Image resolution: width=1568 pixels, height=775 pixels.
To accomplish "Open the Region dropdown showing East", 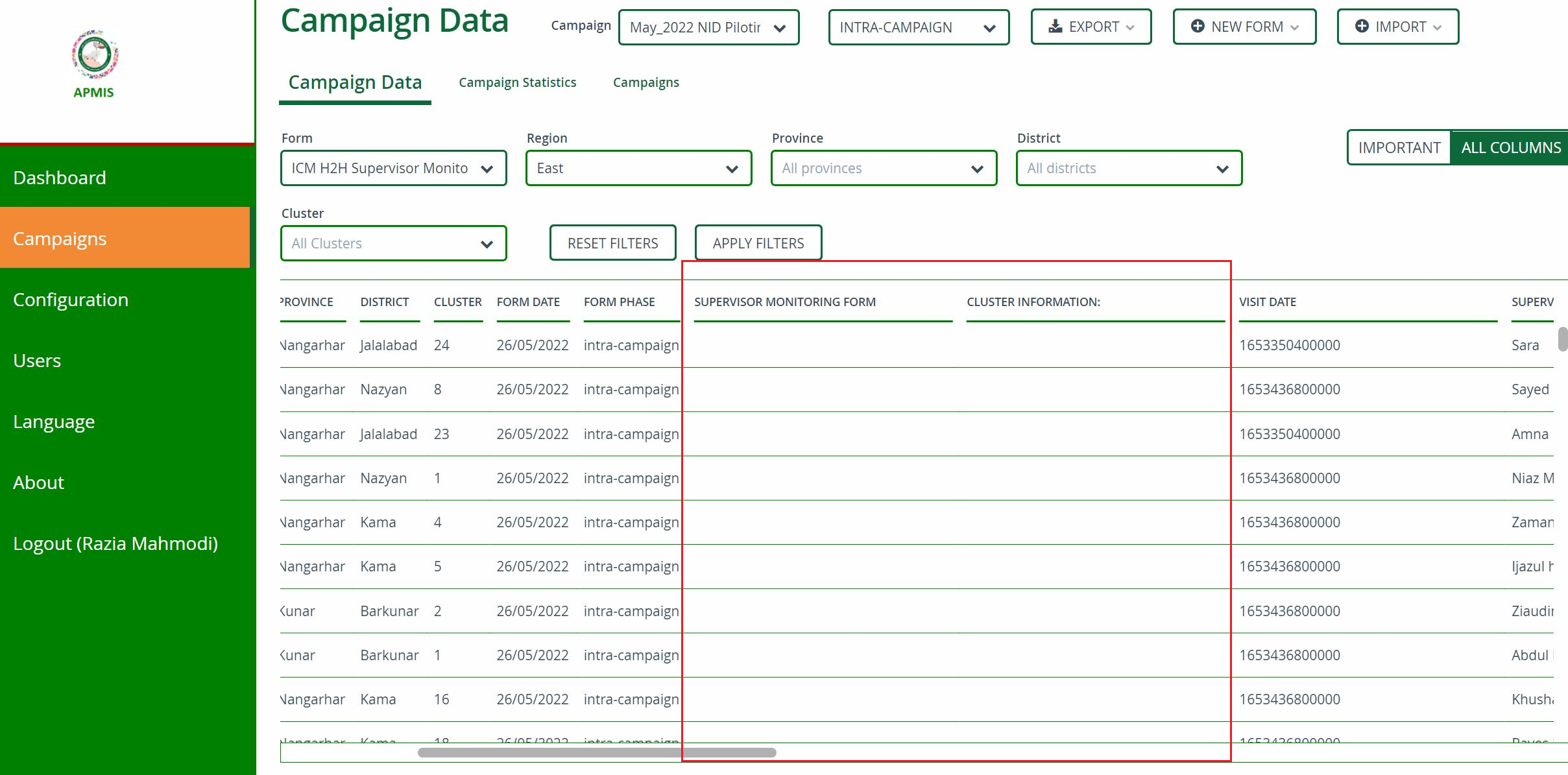I will 638,168.
